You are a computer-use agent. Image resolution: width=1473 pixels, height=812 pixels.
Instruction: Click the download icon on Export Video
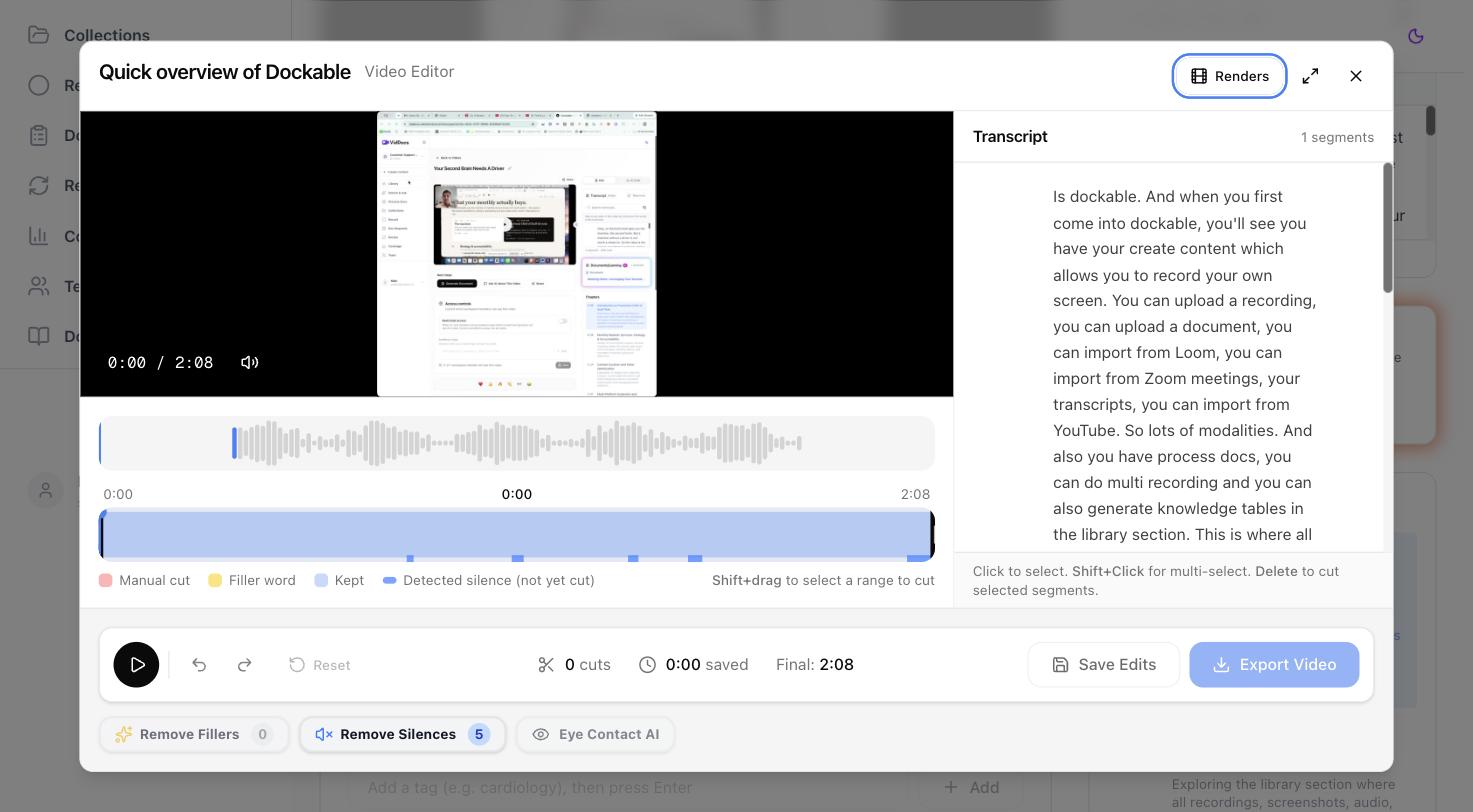pyautogui.click(x=1221, y=665)
